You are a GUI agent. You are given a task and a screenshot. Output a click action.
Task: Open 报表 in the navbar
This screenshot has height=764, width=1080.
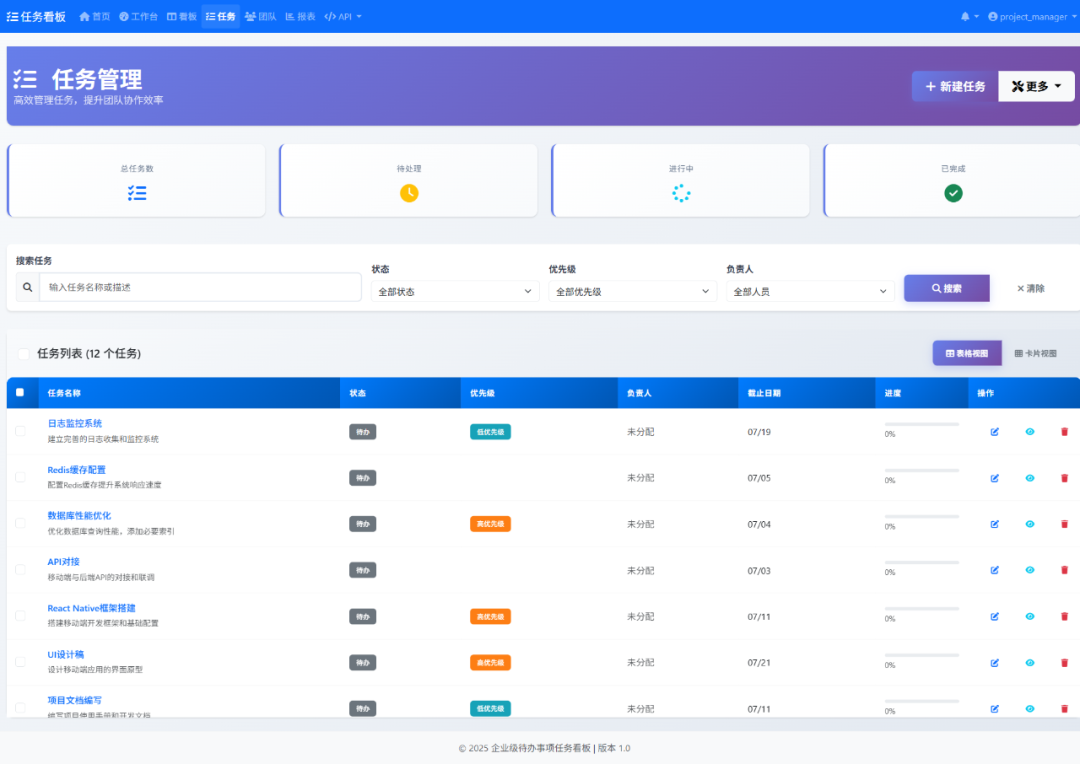[x=300, y=17]
